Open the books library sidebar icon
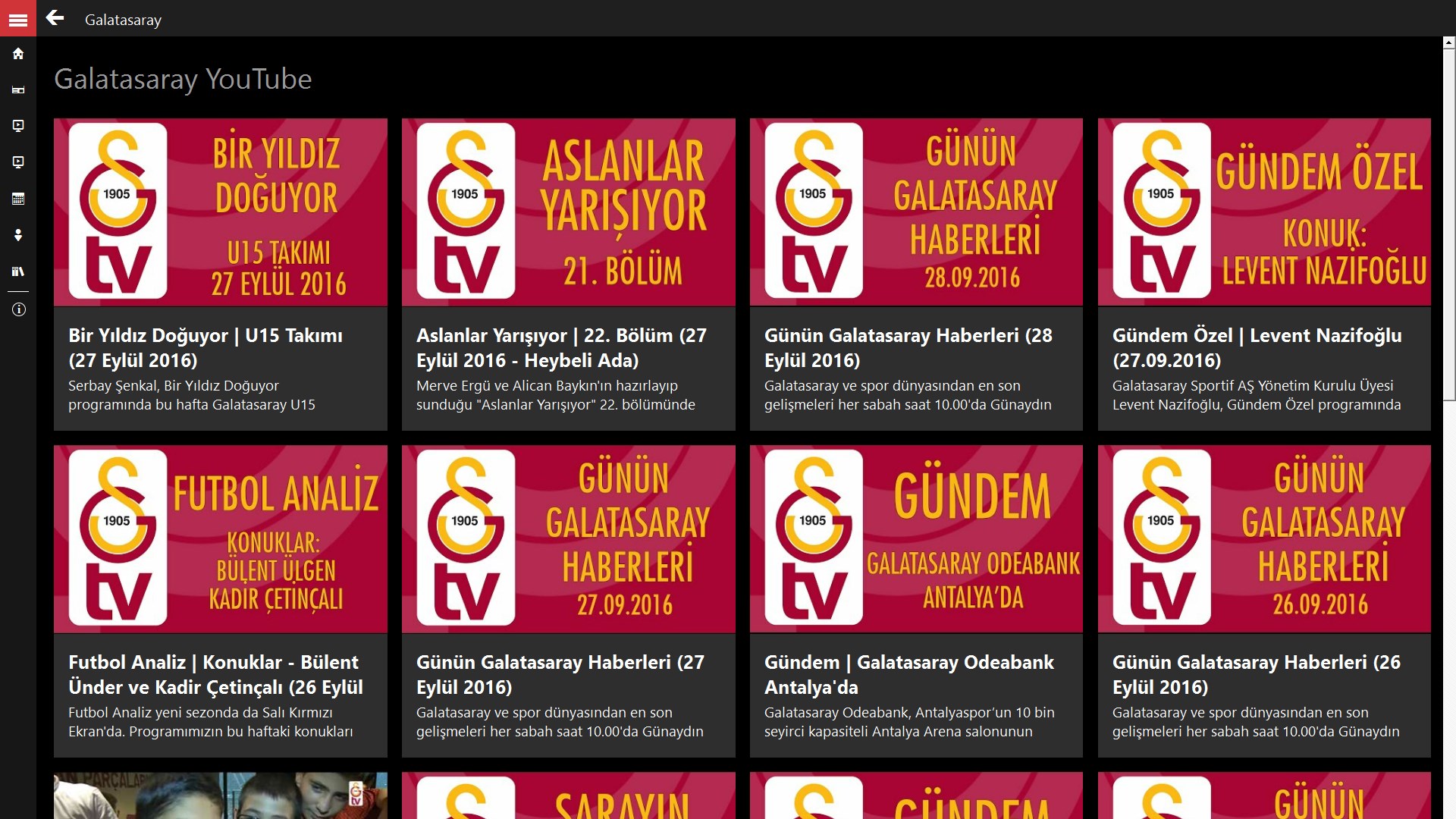This screenshot has width=1456, height=819. [18, 271]
